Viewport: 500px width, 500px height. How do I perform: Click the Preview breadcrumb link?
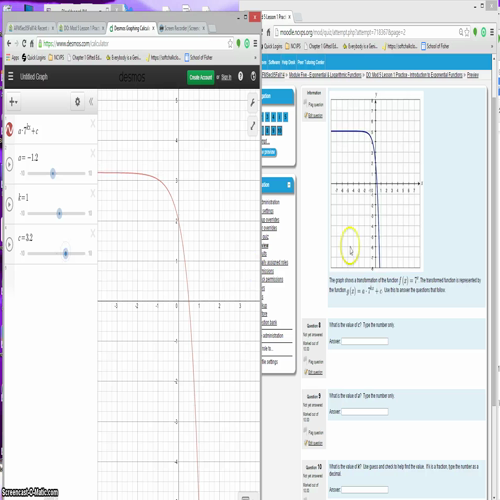point(473,75)
